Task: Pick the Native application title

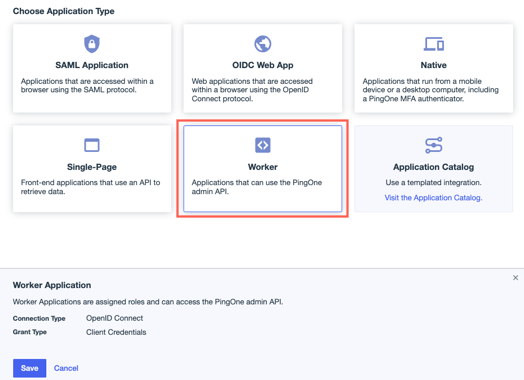Action: point(433,65)
